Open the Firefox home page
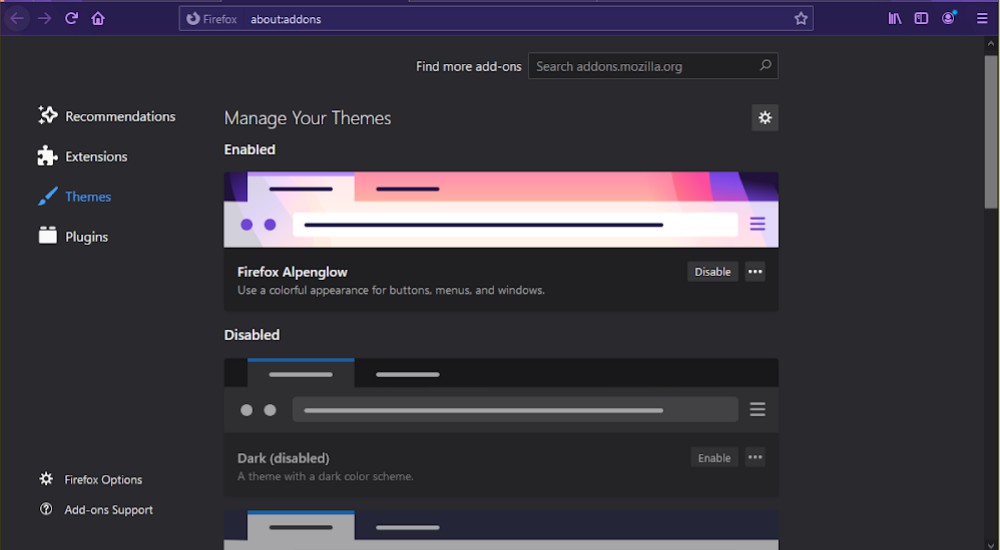Screen dimensions: 1000x550 coord(98,19)
